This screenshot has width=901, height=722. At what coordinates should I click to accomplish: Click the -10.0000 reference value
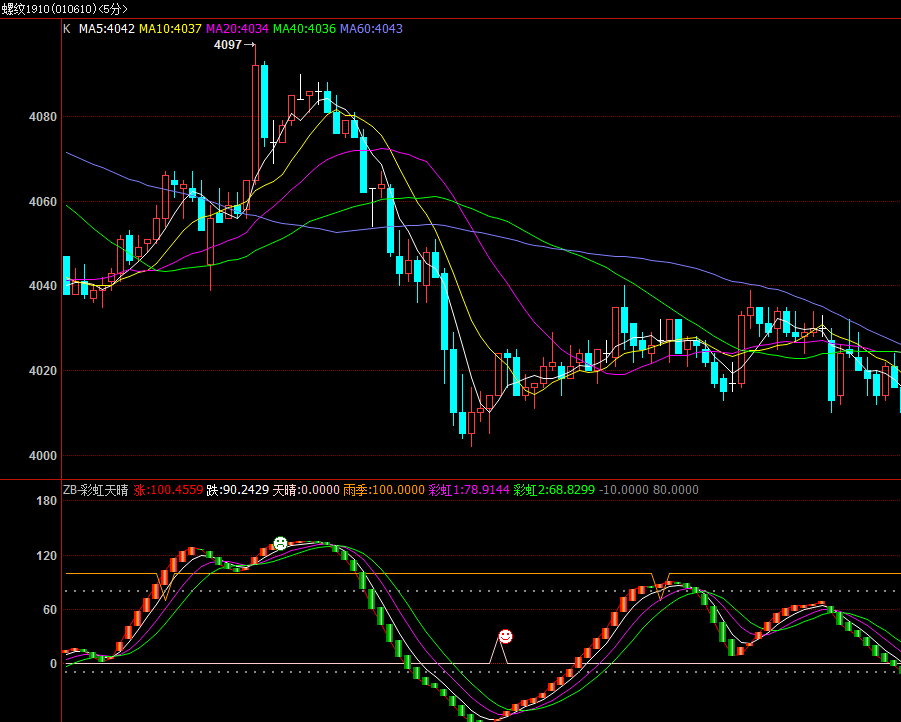click(x=623, y=490)
